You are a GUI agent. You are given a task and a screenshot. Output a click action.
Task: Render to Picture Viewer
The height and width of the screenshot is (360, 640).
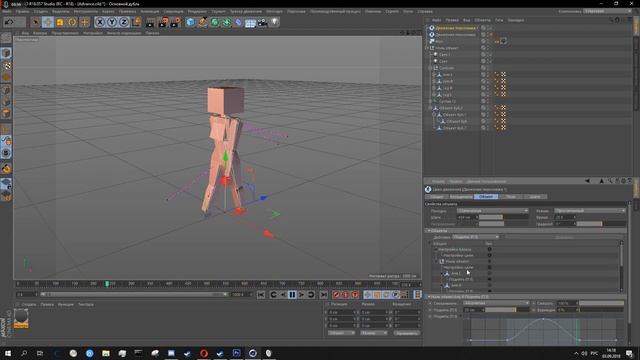click(163, 22)
